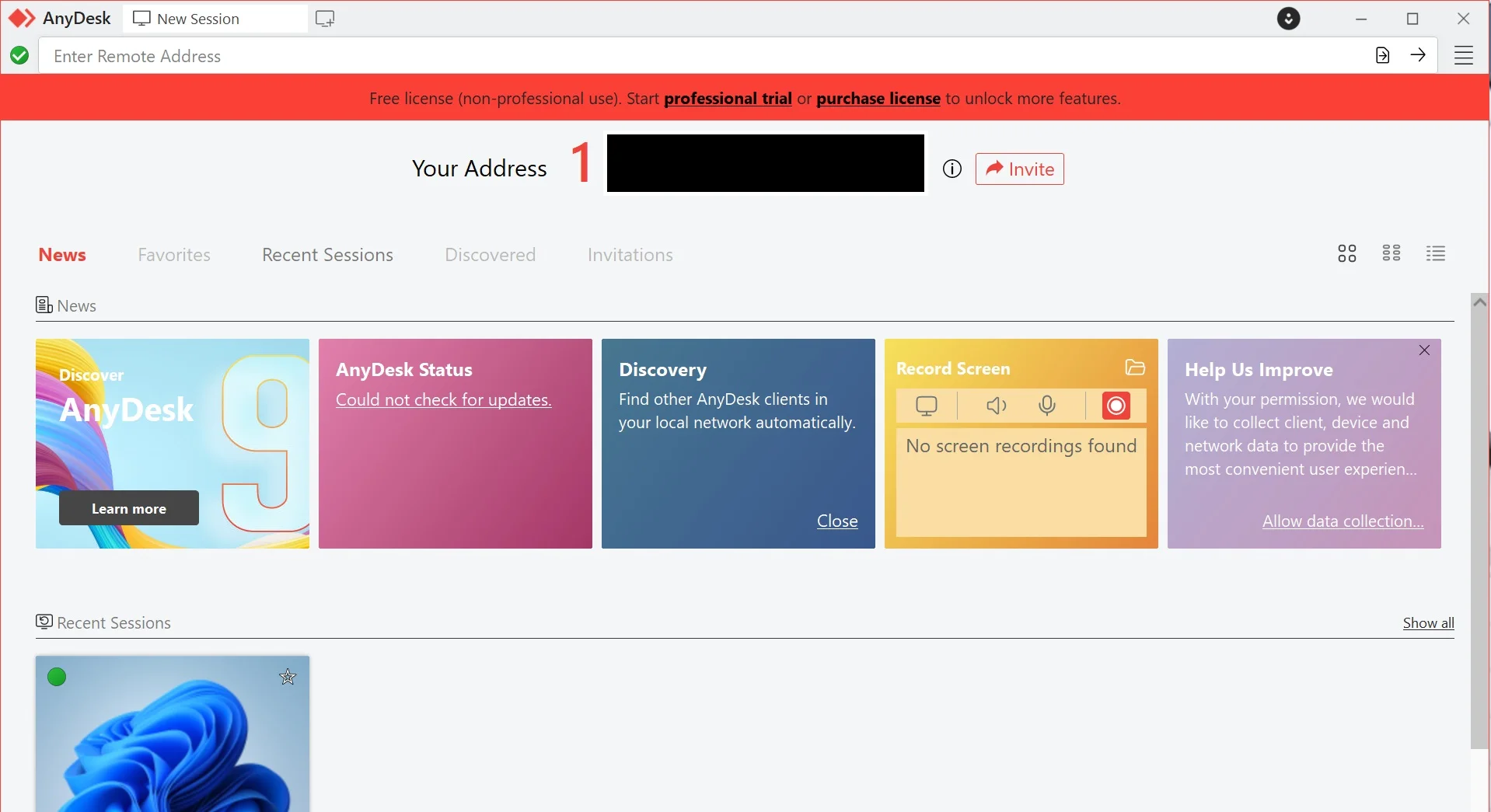Follow the purchase license link
The width and height of the screenshot is (1491, 812).
click(x=878, y=99)
